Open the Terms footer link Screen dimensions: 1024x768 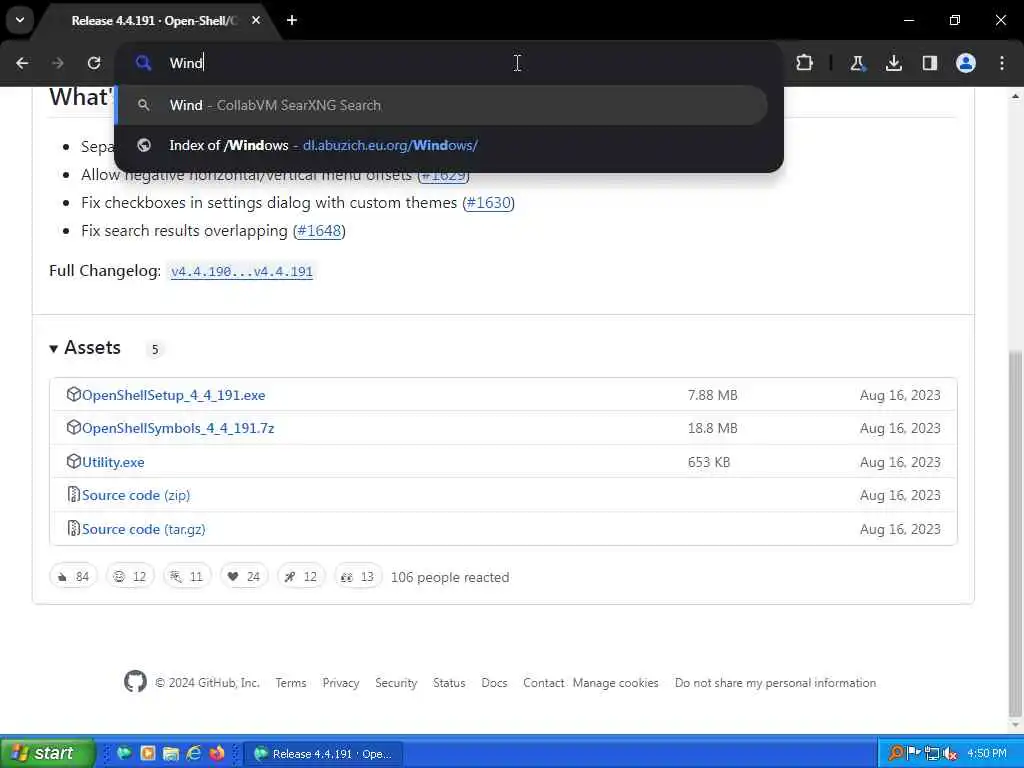(291, 682)
